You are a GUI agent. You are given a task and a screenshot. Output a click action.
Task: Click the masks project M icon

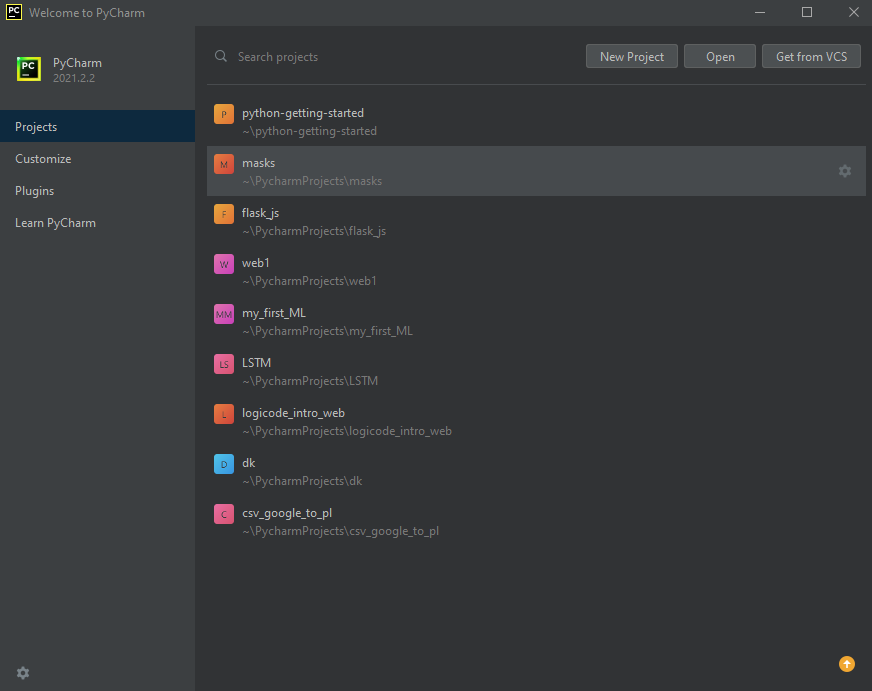(x=224, y=164)
